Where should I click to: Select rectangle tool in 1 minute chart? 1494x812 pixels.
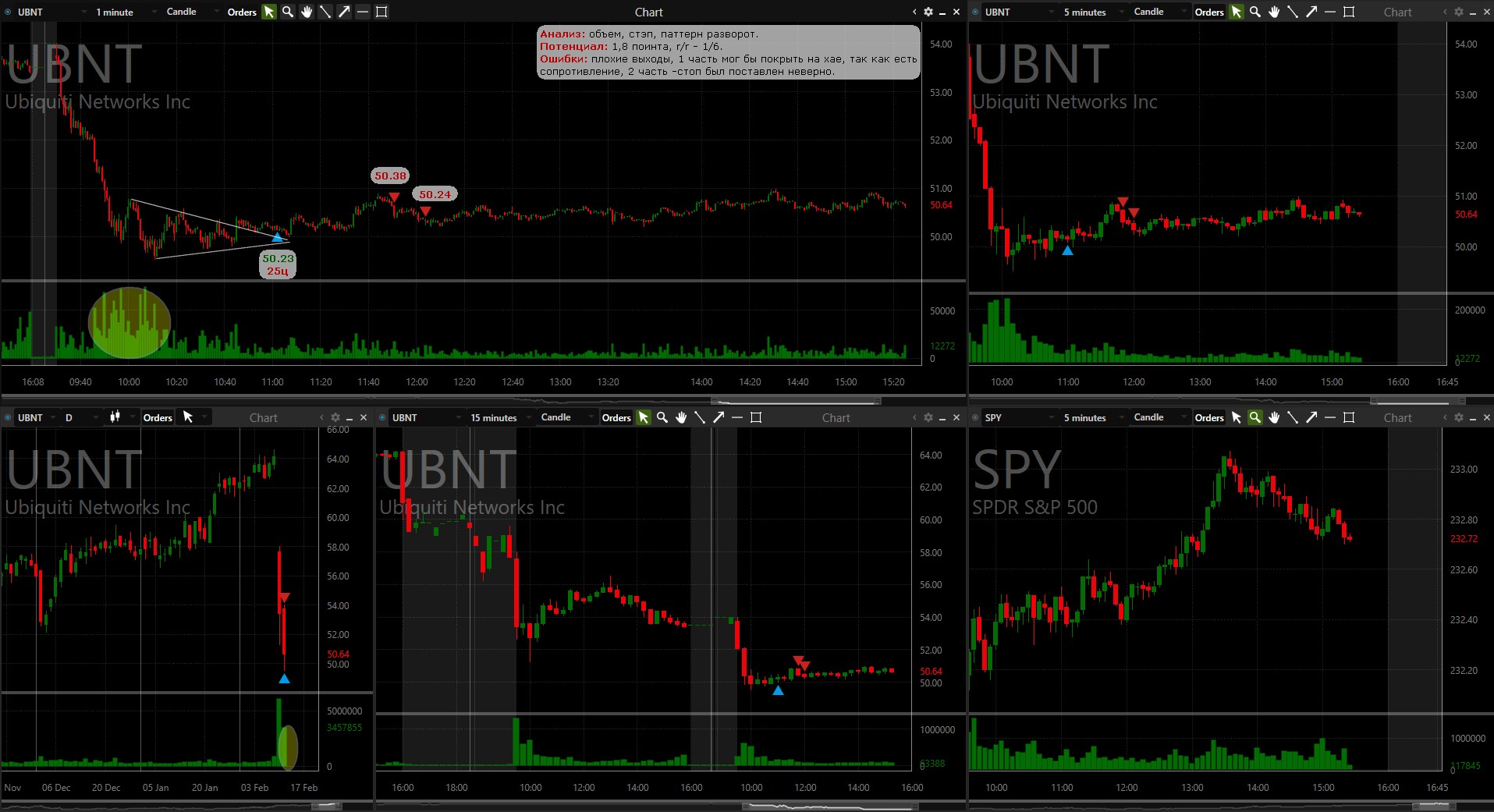381,12
